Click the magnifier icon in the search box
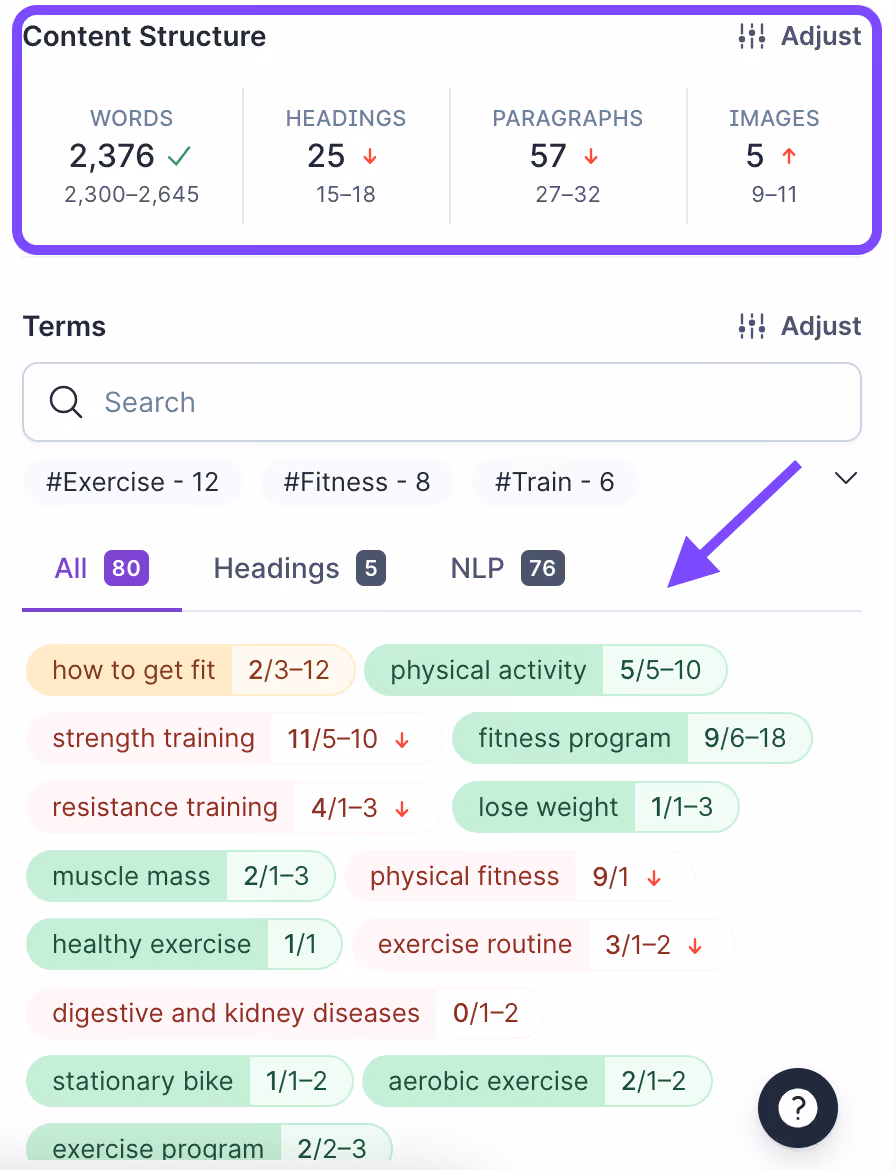This screenshot has height=1170, width=896. (x=66, y=402)
